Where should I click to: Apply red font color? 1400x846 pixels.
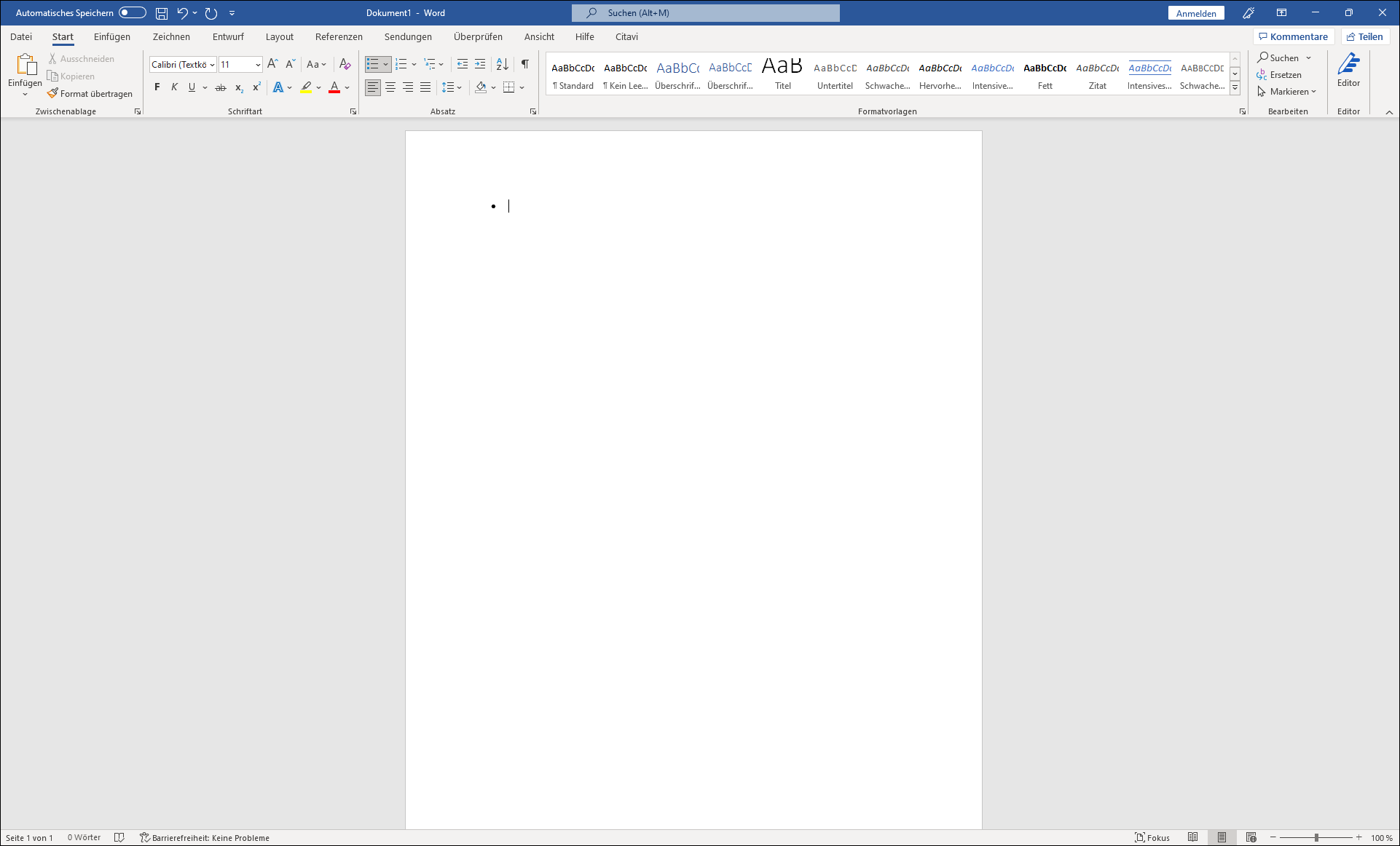click(x=334, y=87)
